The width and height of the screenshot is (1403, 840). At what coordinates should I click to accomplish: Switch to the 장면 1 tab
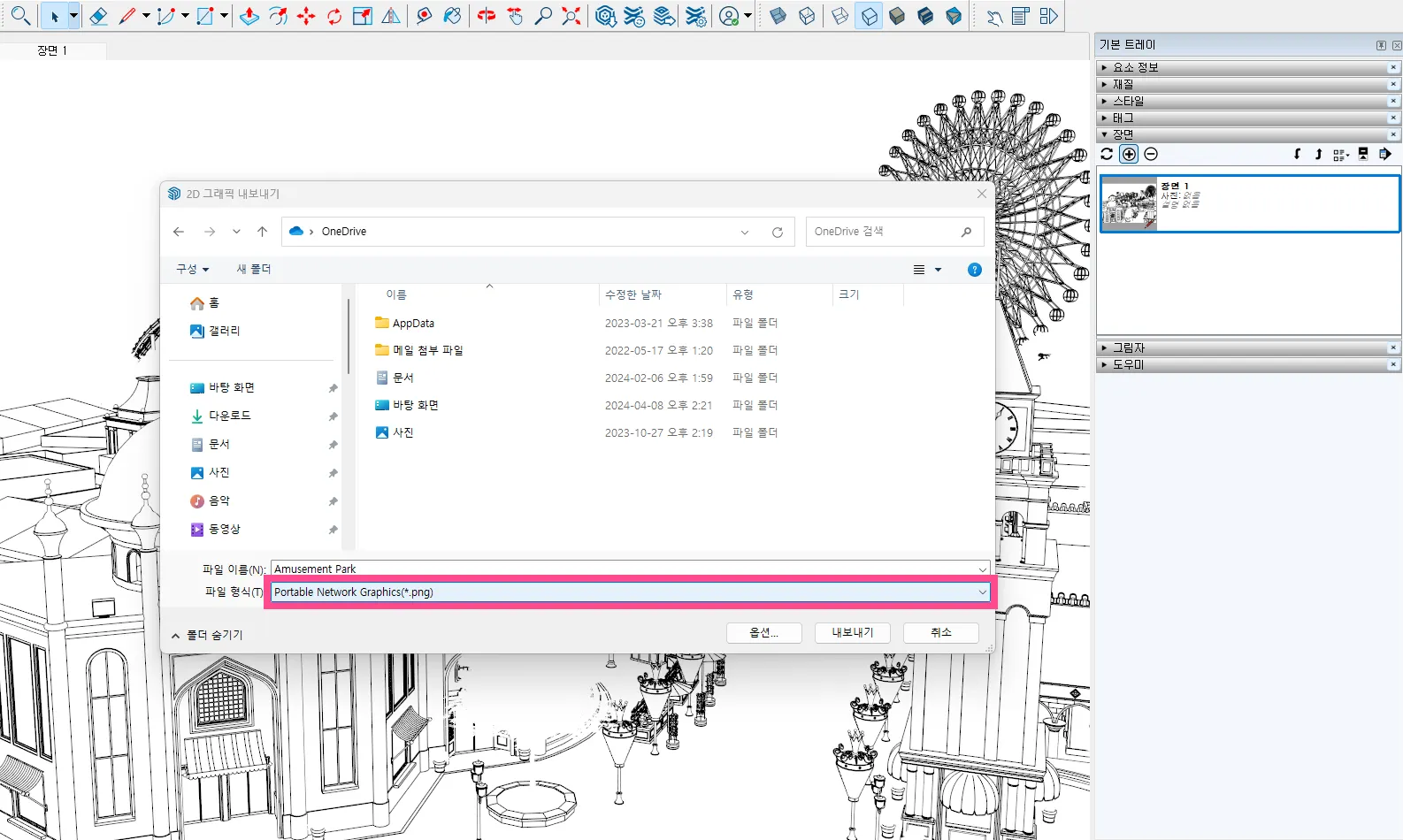pos(52,50)
